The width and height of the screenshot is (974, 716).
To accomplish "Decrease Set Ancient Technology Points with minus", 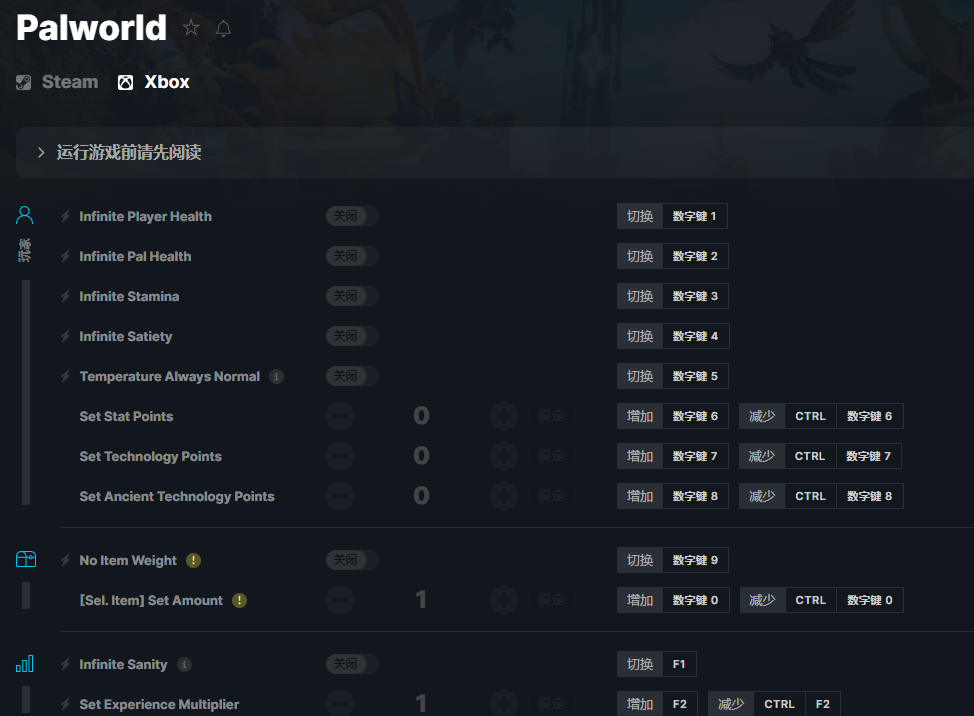I will 340,496.
